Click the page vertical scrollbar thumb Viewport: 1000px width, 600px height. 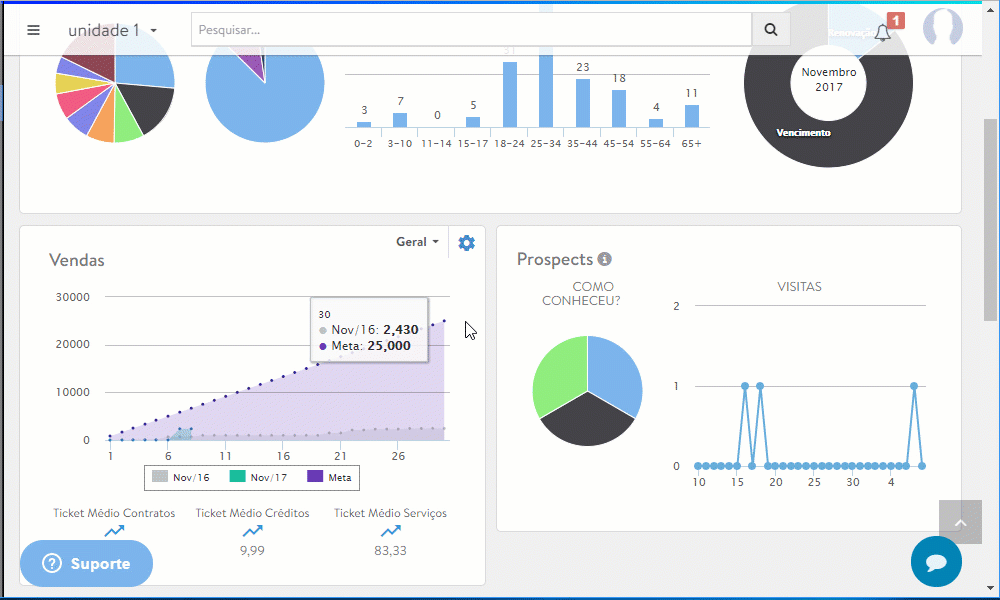pos(990,220)
